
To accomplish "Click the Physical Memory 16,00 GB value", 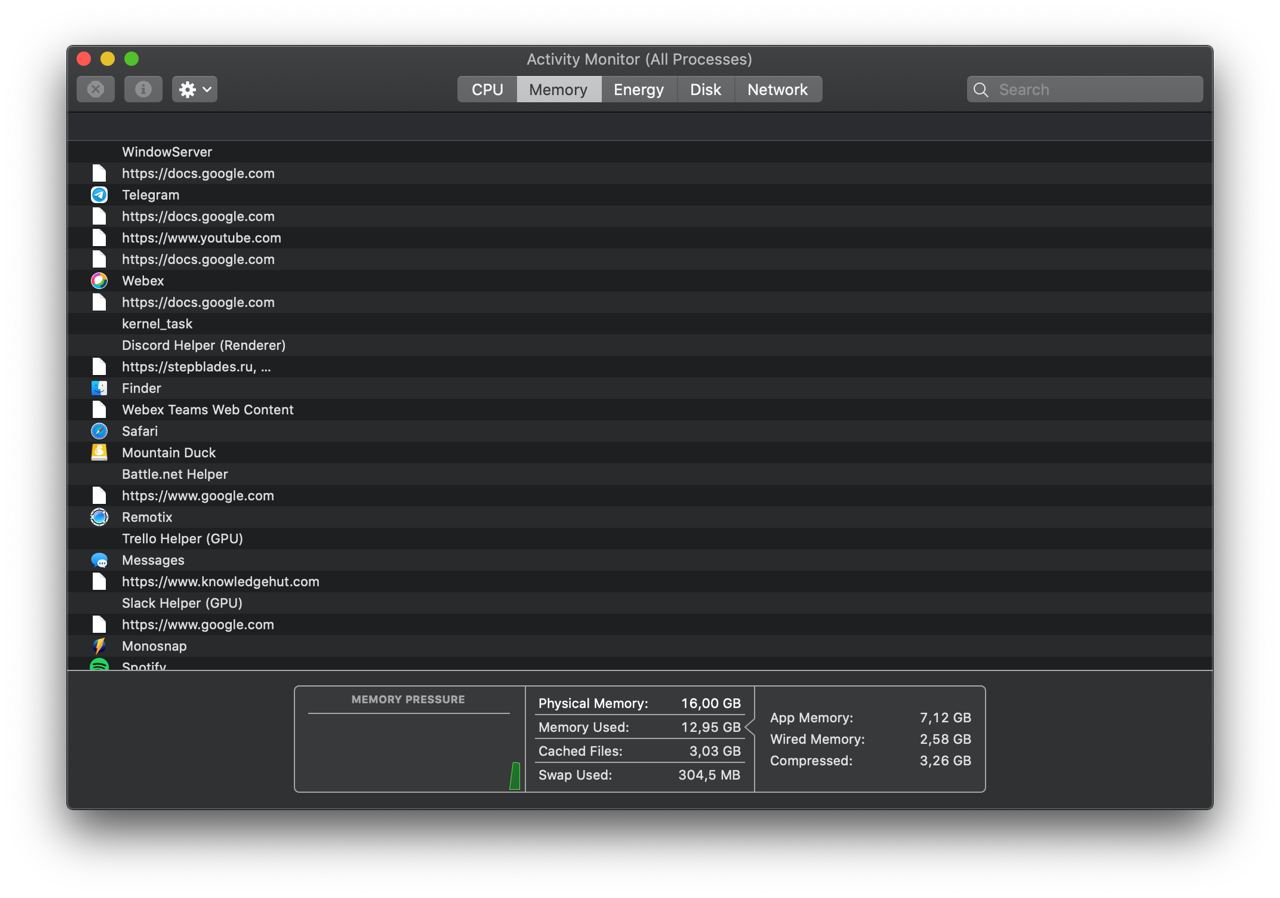I will 711,703.
